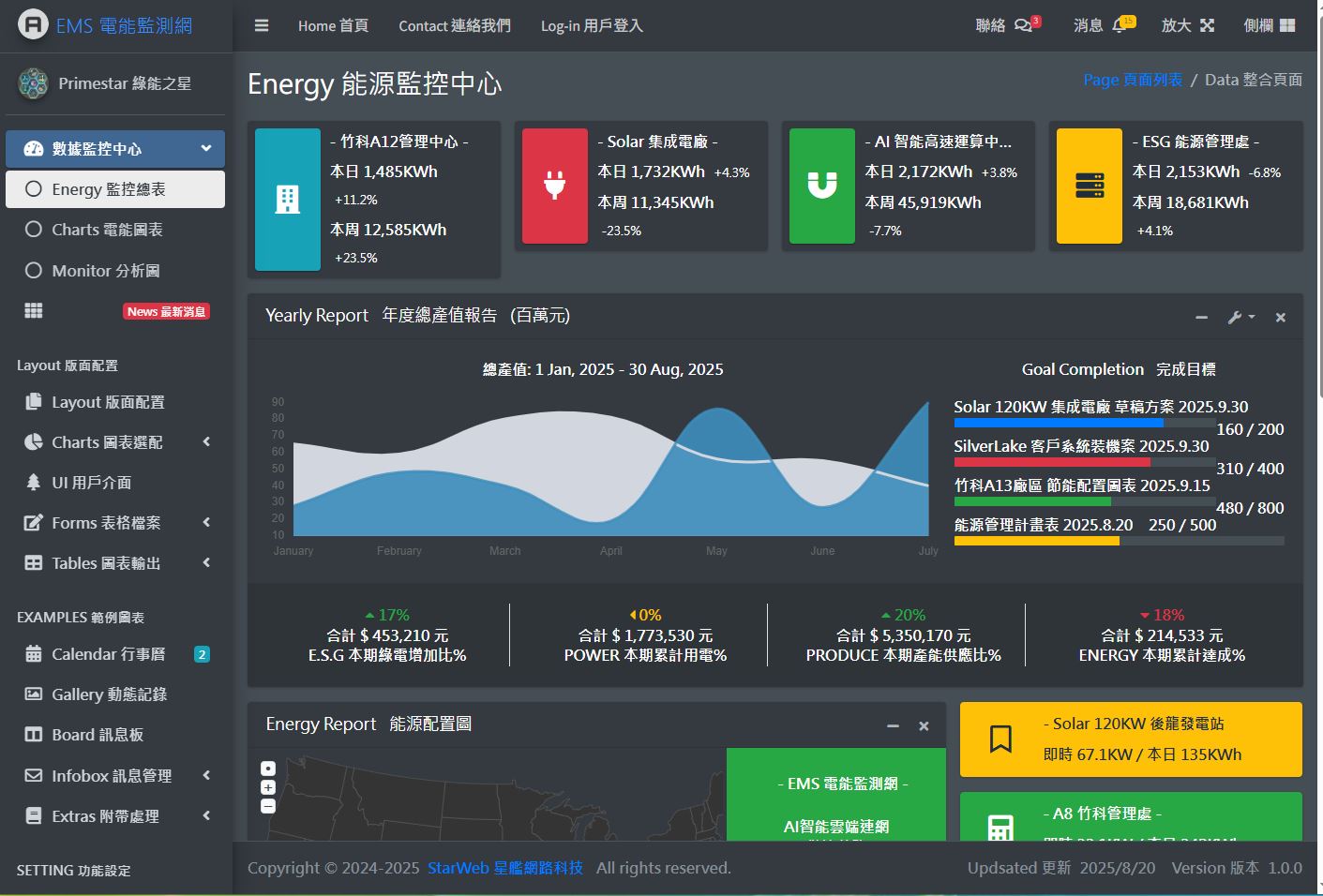The width and height of the screenshot is (1323, 896).
Task: Zoom out on the map with minus button
Action: click(x=268, y=806)
